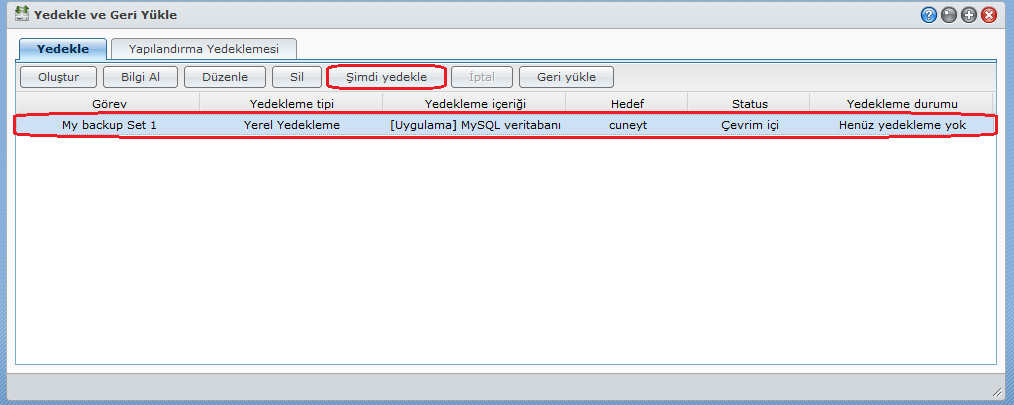This screenshot has width=1014, height=405.
Task: Minimize the window with the gray round icon
Action: coord(949,15)
